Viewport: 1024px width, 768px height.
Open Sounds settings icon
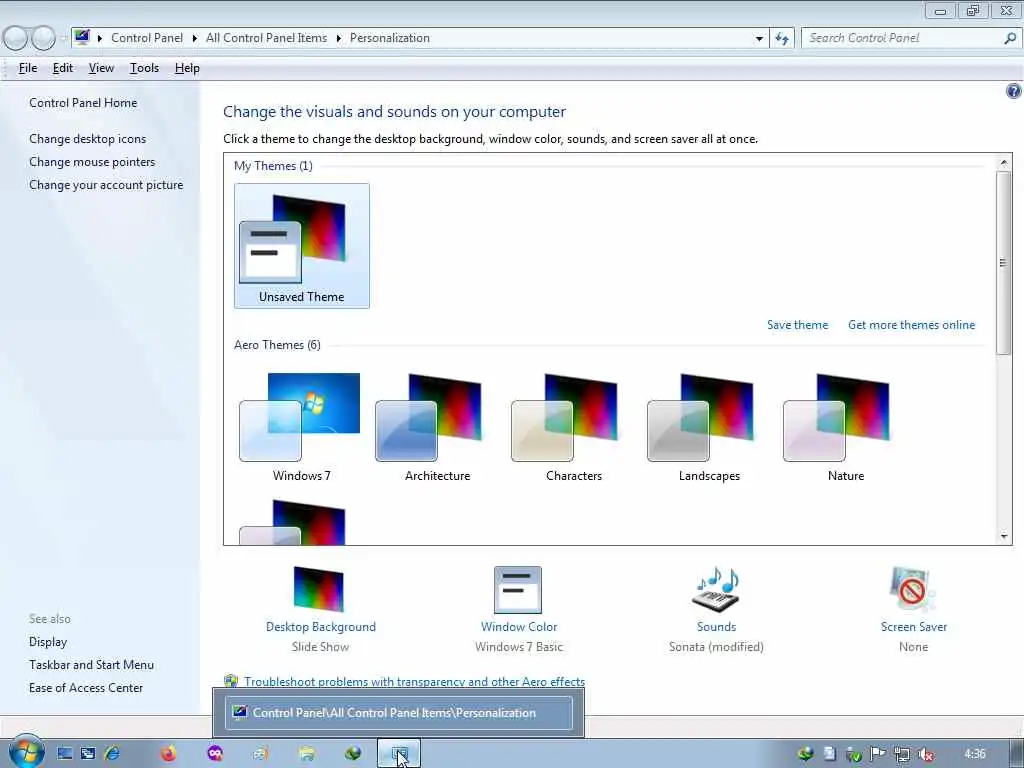(x=716, y=589)
